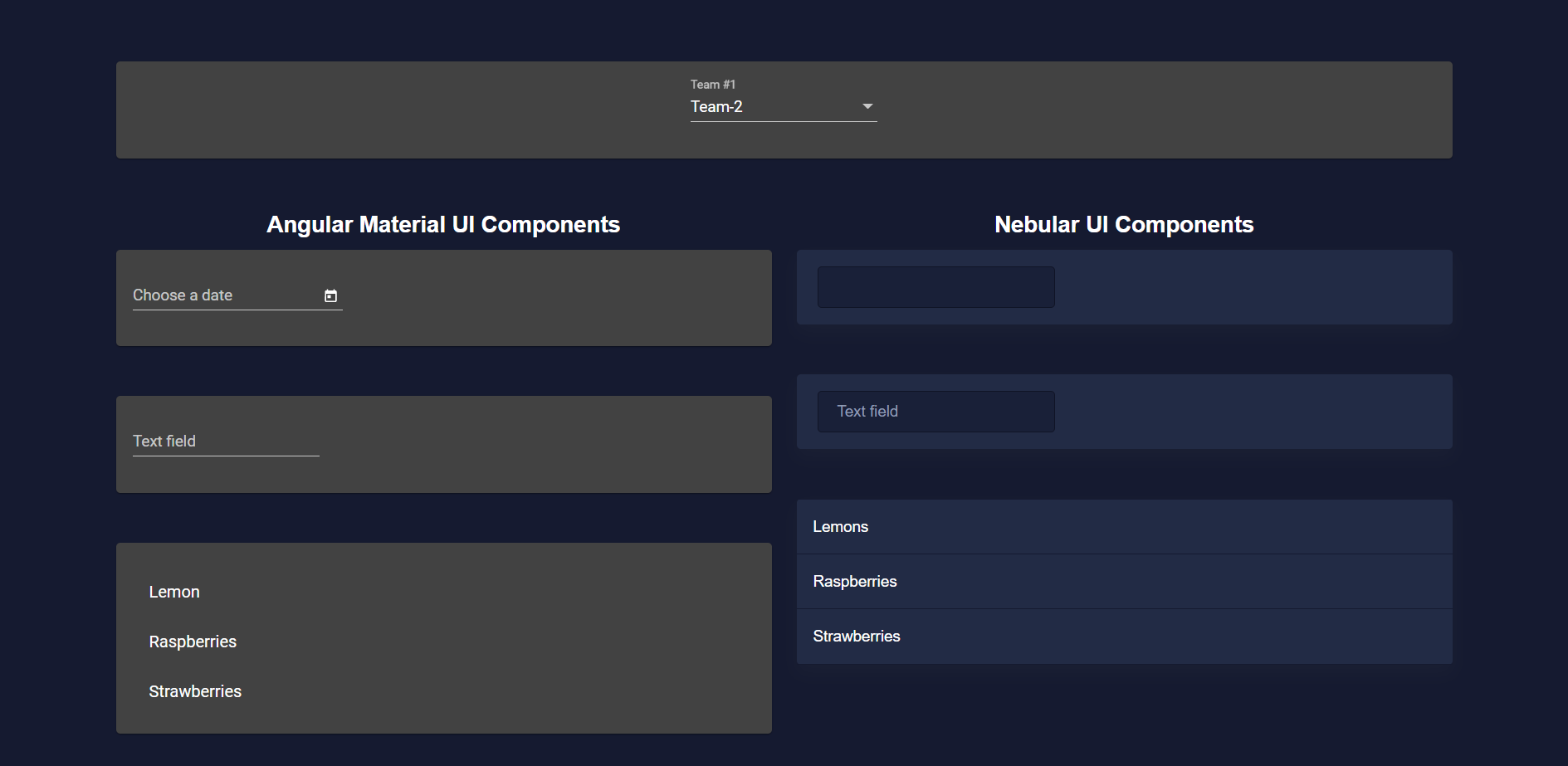
Task: Select Raspberries in the Nebular list
Action: (854, 581)
